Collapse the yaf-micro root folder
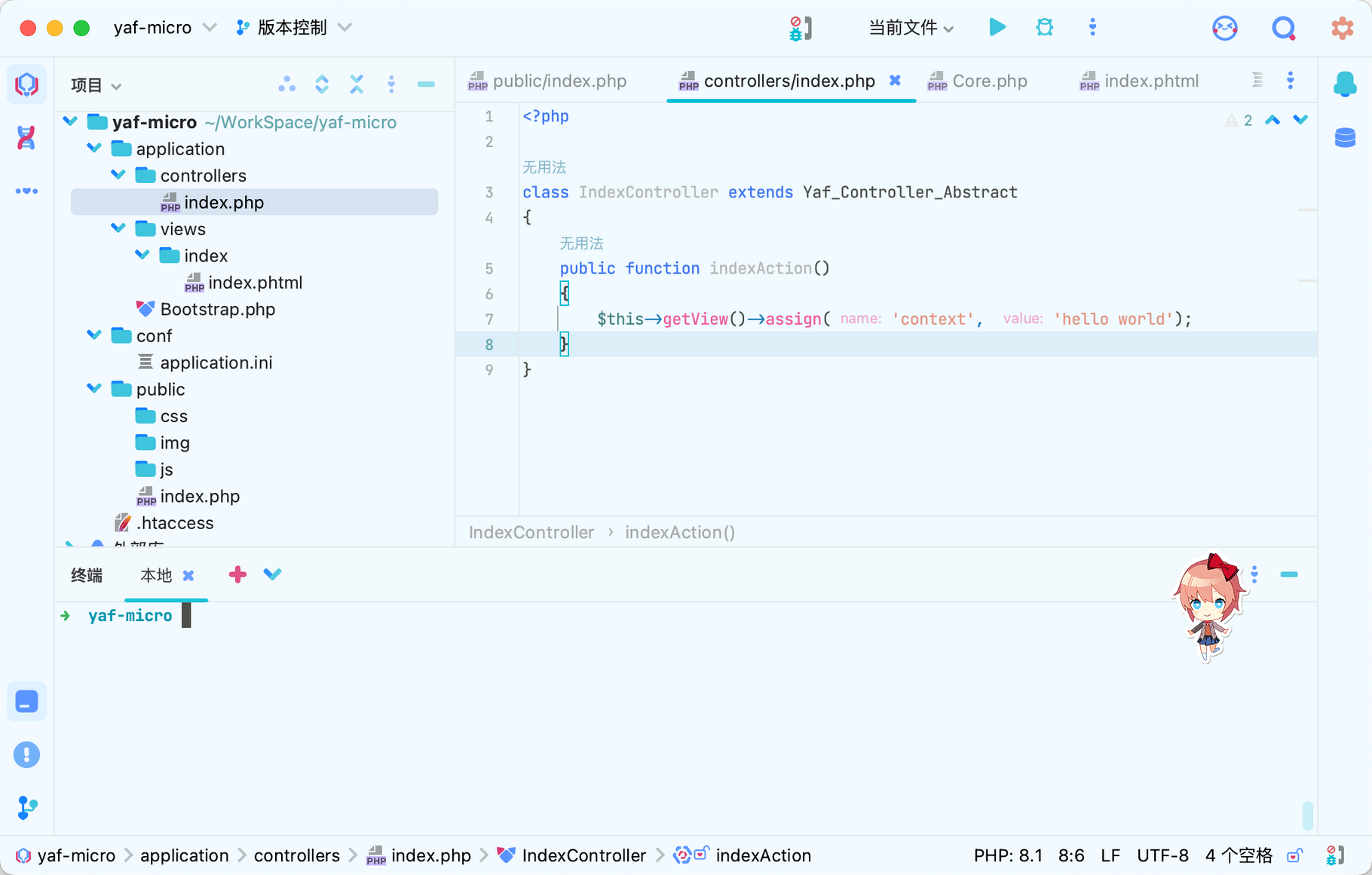 [x=70, y=121]
